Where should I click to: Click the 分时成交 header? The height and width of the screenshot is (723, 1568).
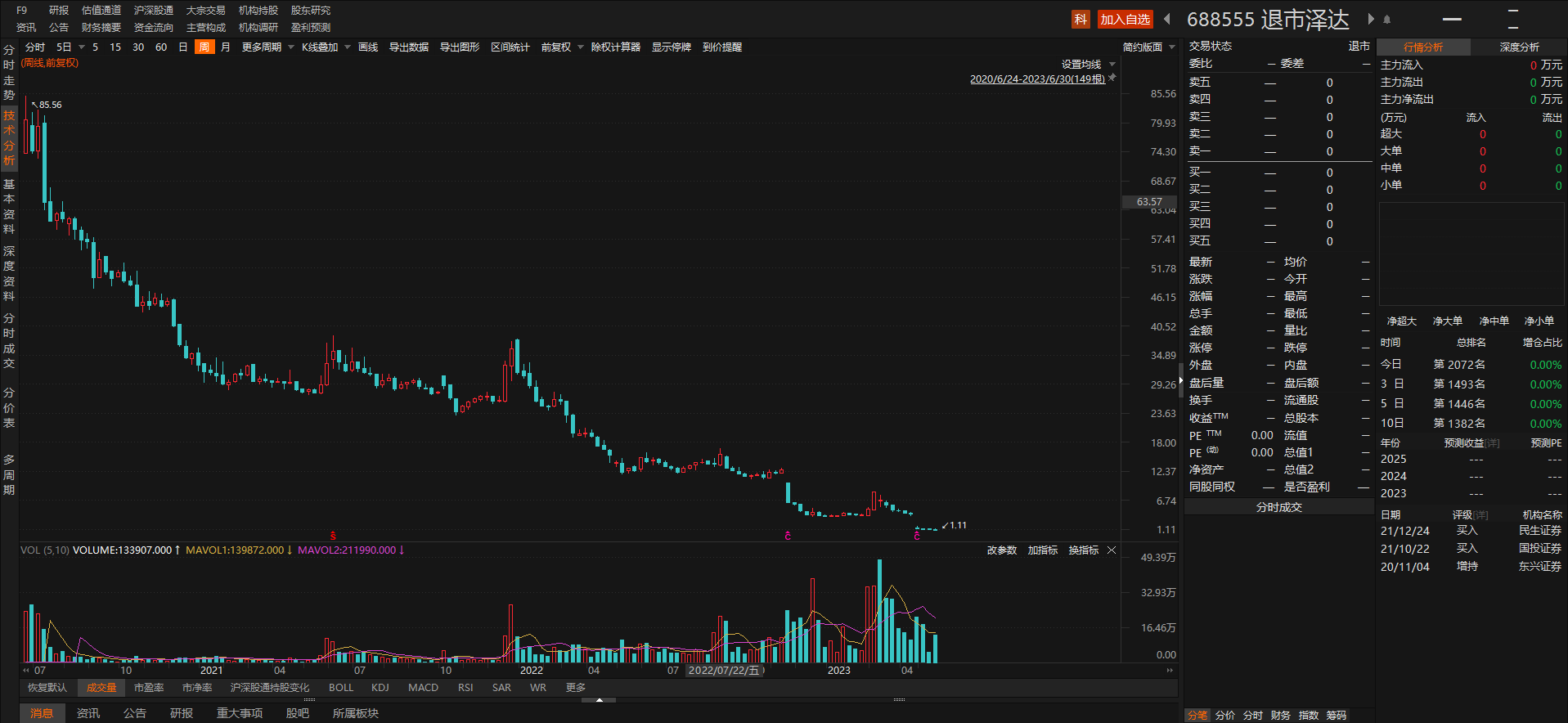(1279, 508)
